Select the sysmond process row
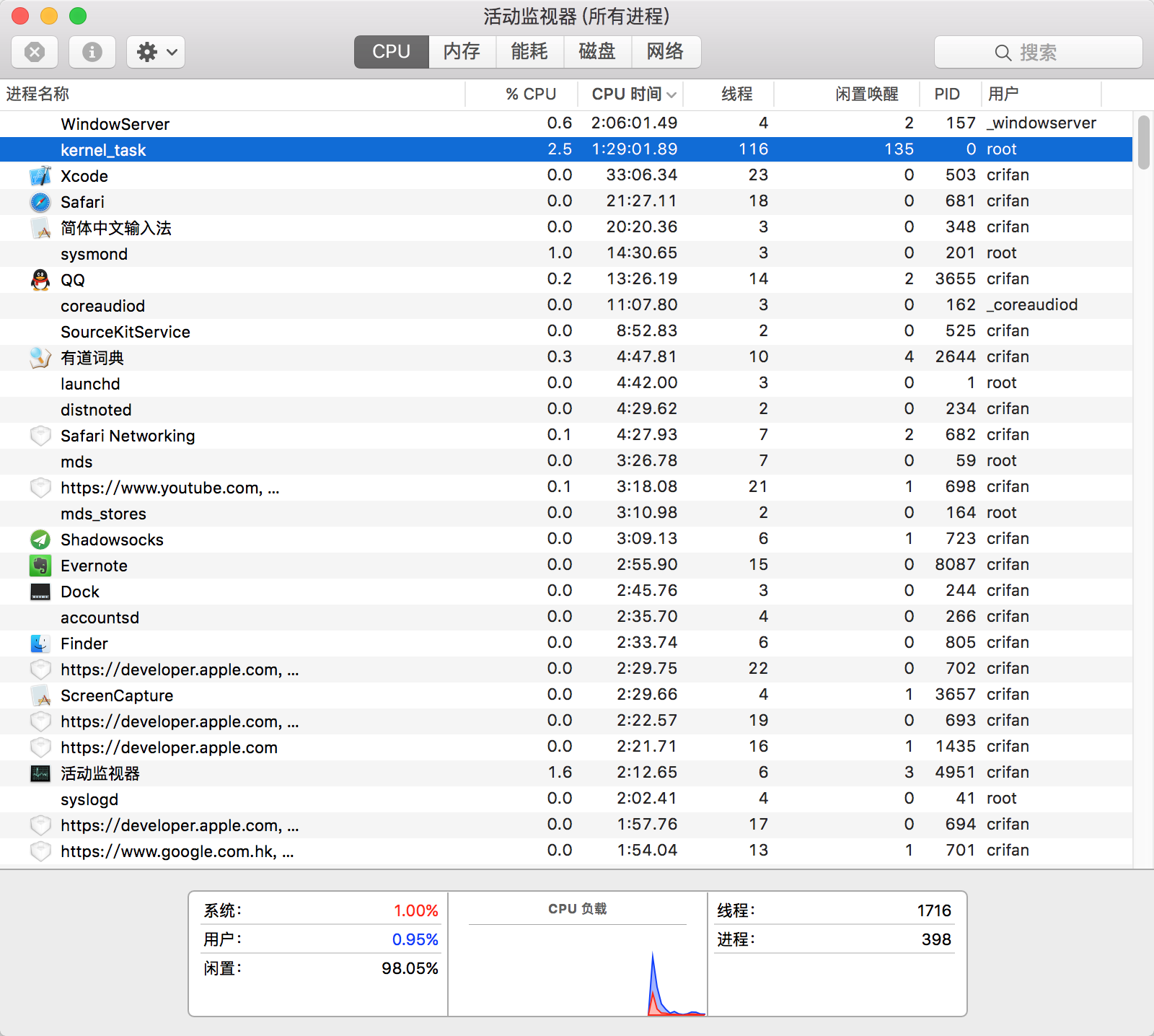This screenshot has width=1154, height=1036. coord(566,254)
